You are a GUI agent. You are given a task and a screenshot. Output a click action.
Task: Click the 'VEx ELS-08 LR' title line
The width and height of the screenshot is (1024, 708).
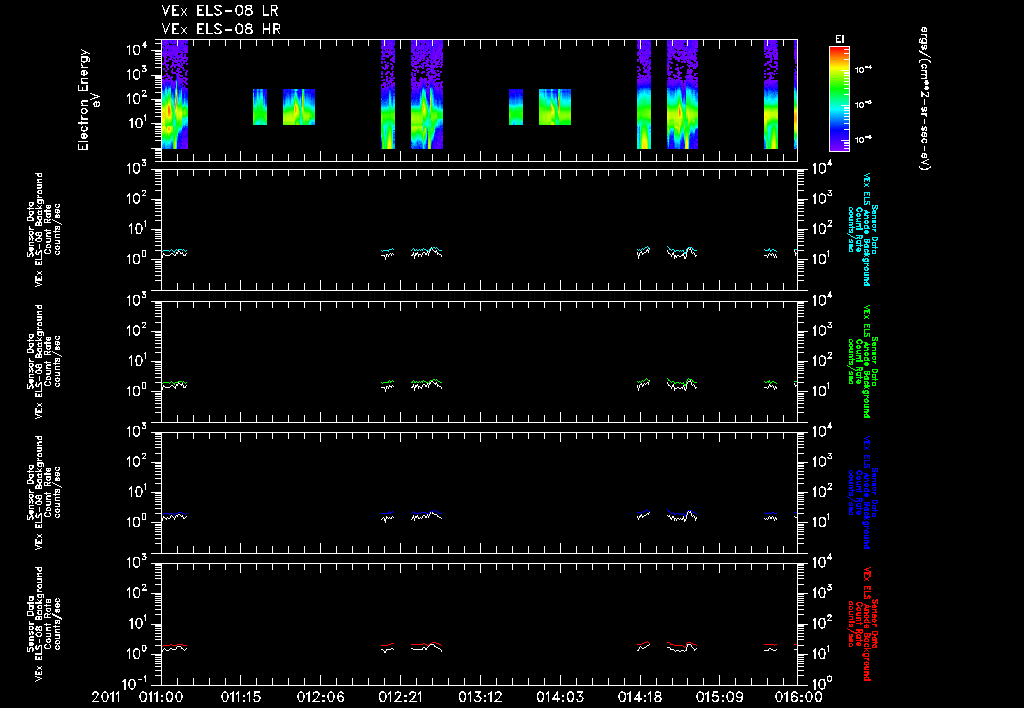pos(220,11)
